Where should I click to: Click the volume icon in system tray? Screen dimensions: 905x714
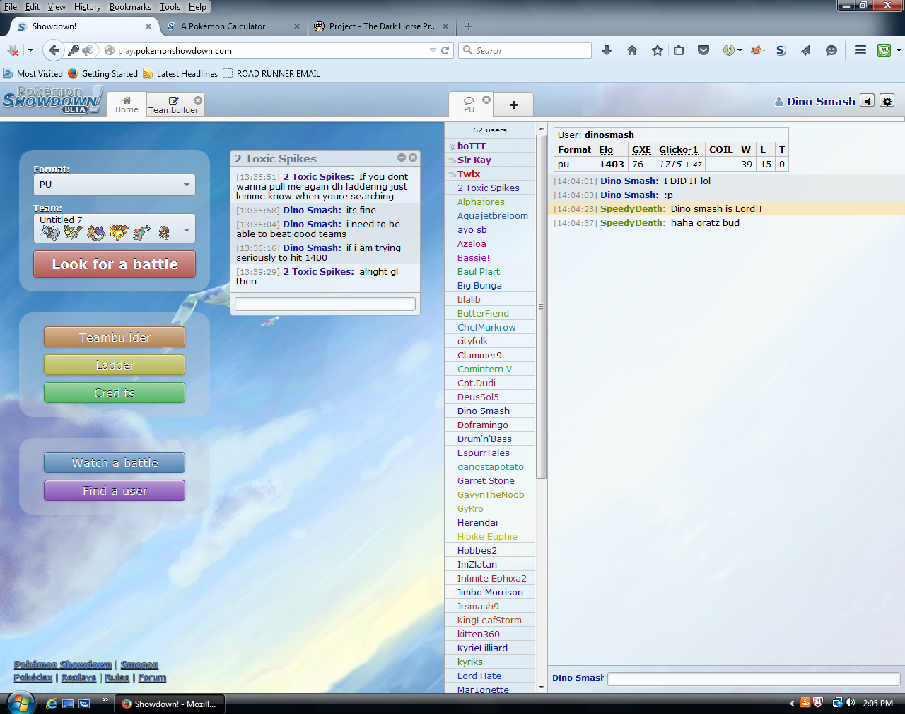[851, 703]
